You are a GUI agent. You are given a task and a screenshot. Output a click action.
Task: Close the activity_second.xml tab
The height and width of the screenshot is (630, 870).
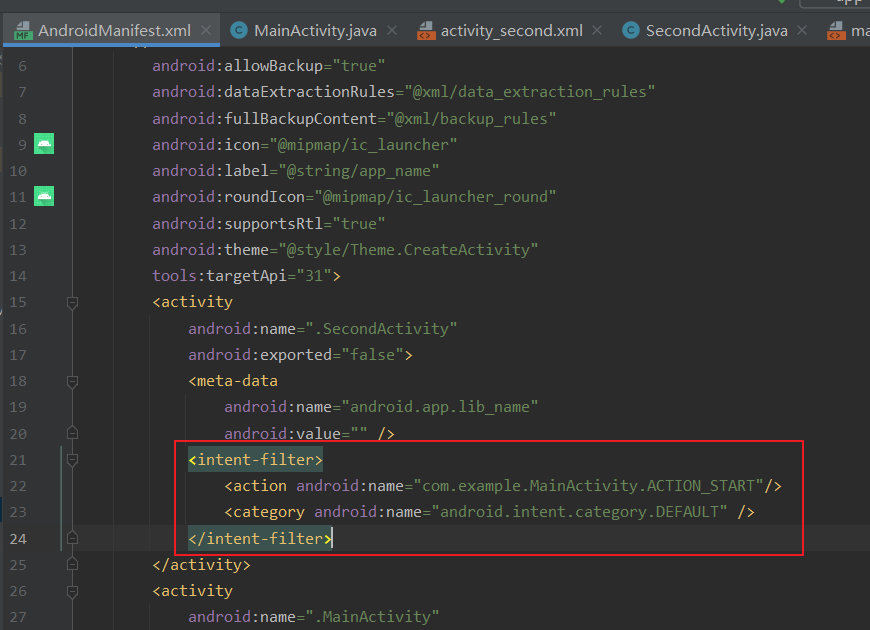click(x=596, y=31)
